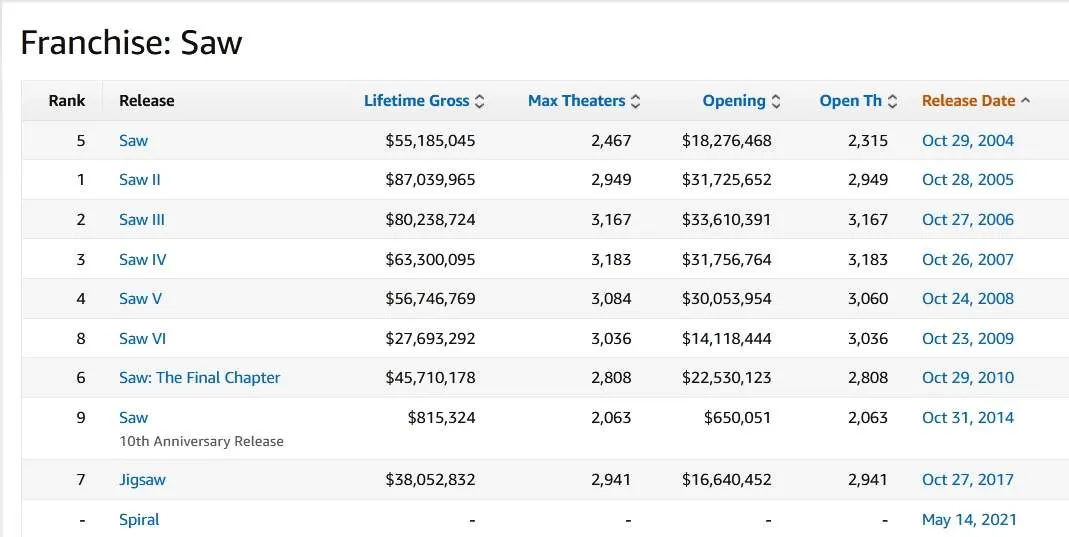The height and width of the screenshot is (537, 1069).
Task: Open Saw 10th Anniversary Release link
Action: click(x=133, y=418)
